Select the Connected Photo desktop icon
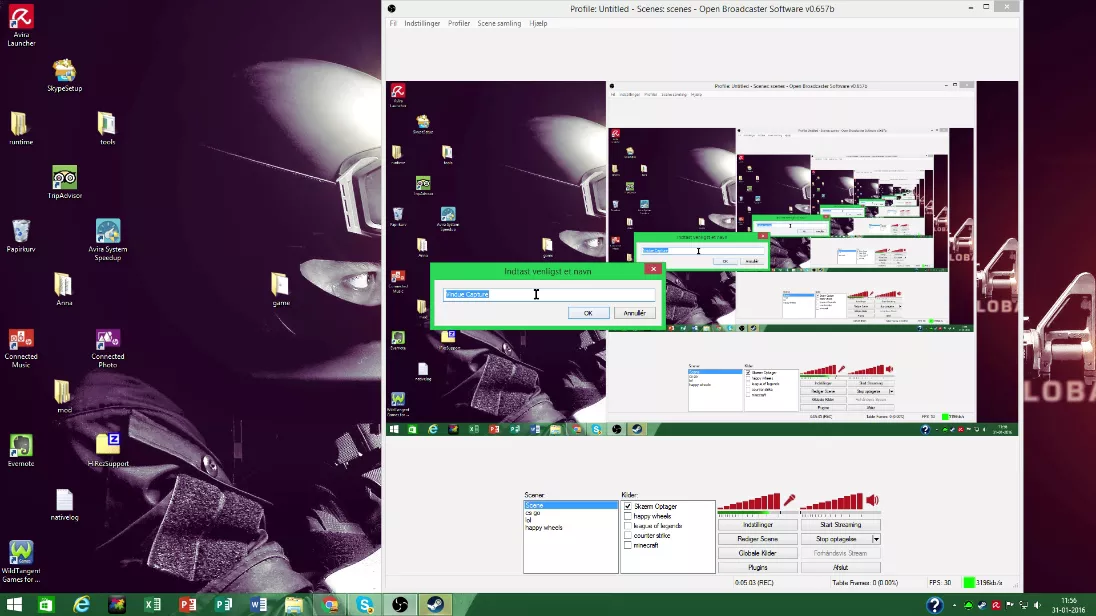Viewport: 1096px width, 616px height. pyautogui.click(x=108, y=348)
